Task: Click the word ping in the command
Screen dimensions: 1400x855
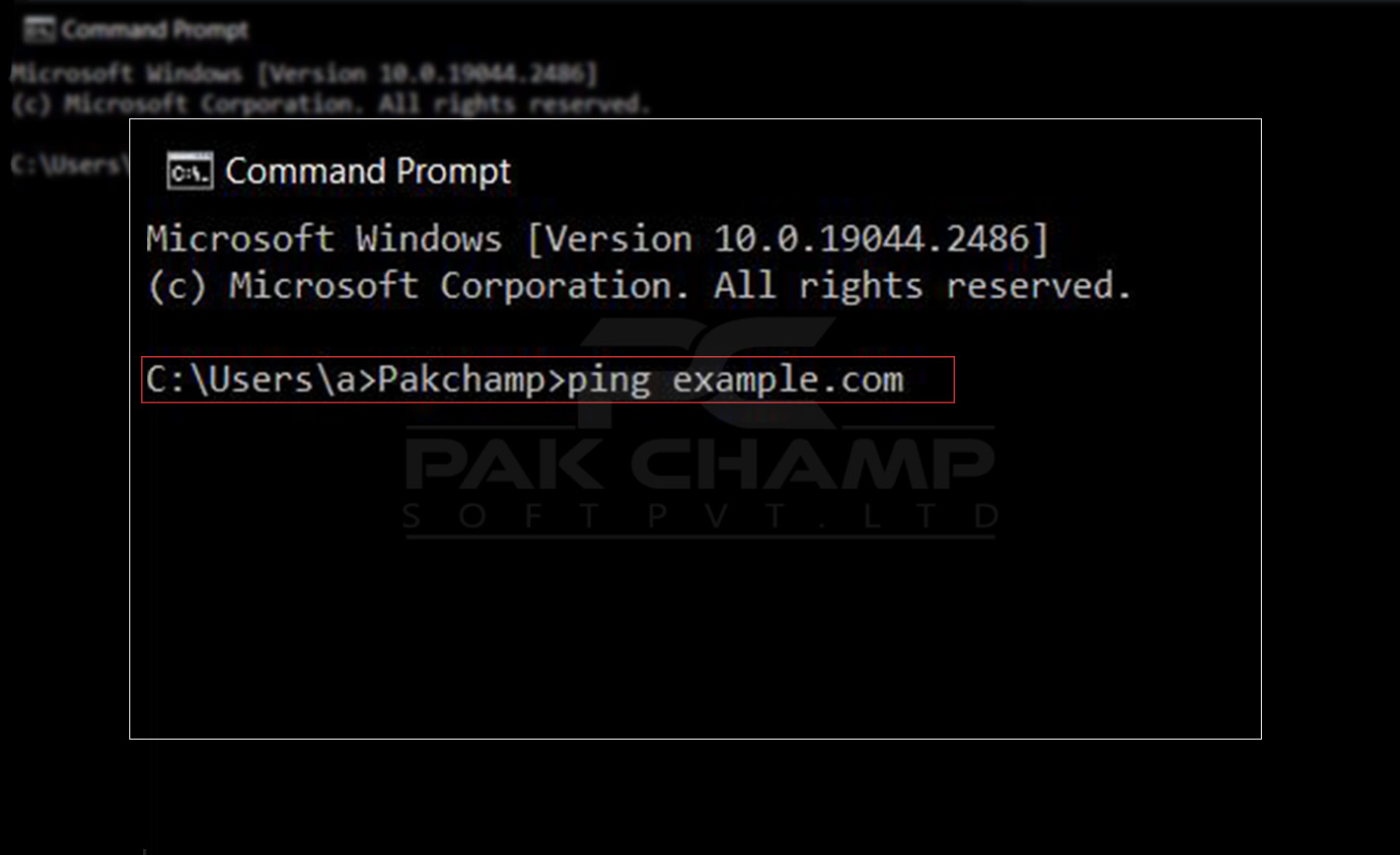Action: 609,381
